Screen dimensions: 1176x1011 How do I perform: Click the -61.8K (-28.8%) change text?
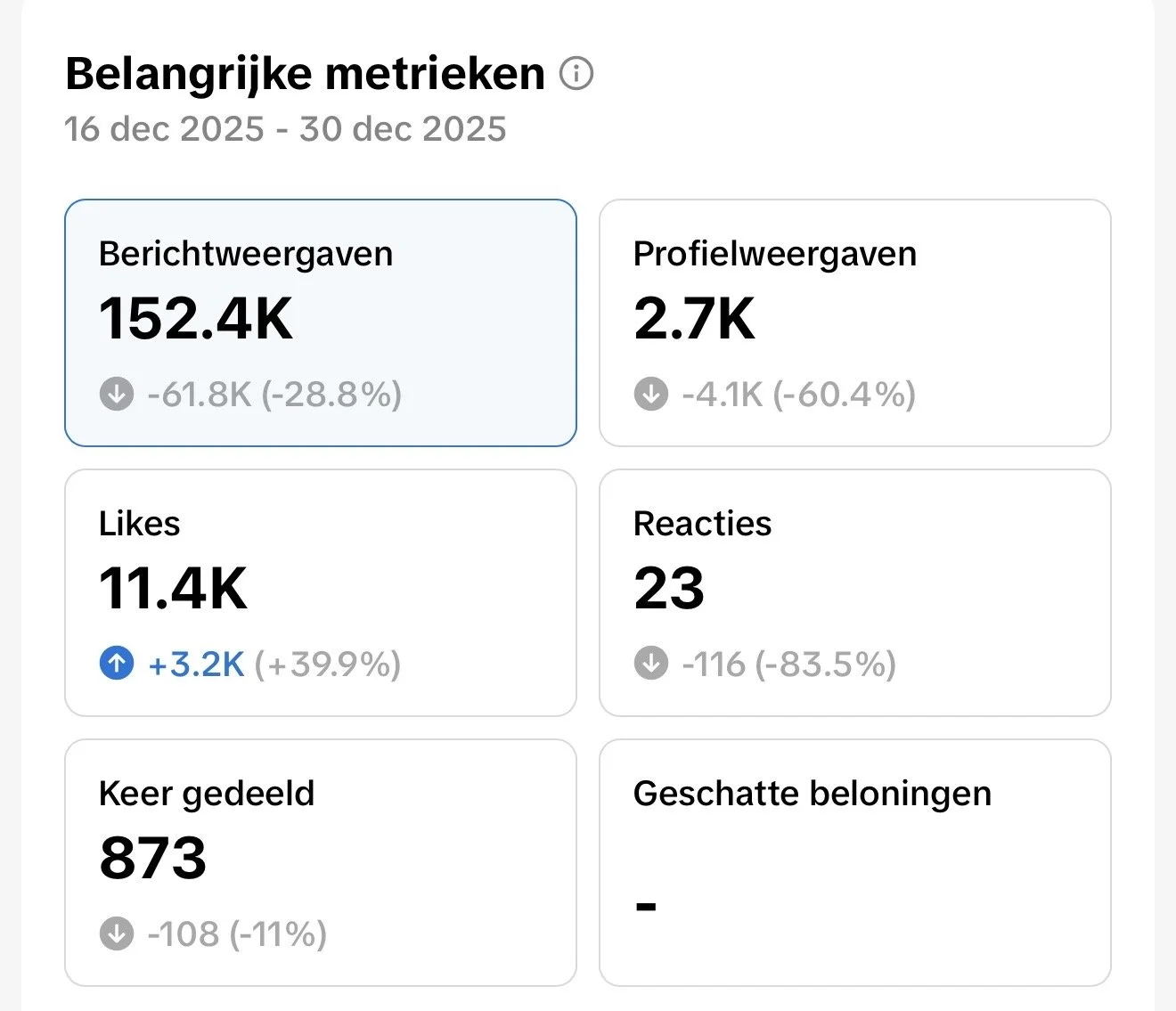pos(274,395)
